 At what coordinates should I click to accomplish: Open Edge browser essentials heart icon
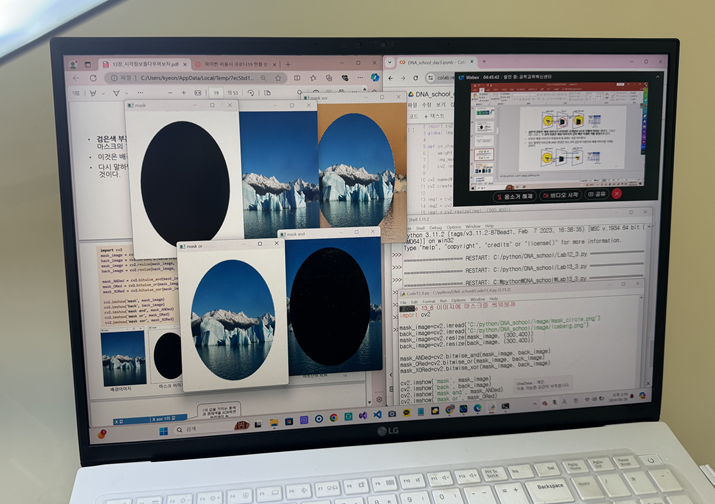point(345,78)
